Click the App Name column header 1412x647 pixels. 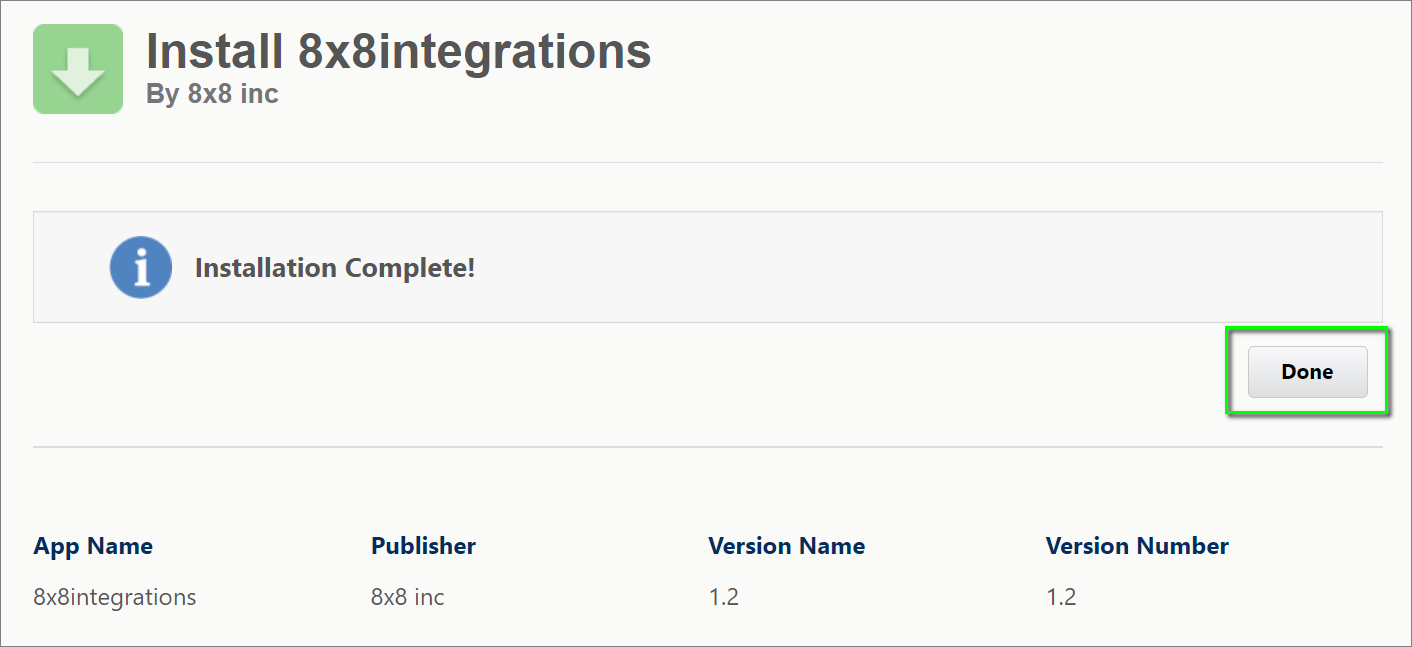93,546
